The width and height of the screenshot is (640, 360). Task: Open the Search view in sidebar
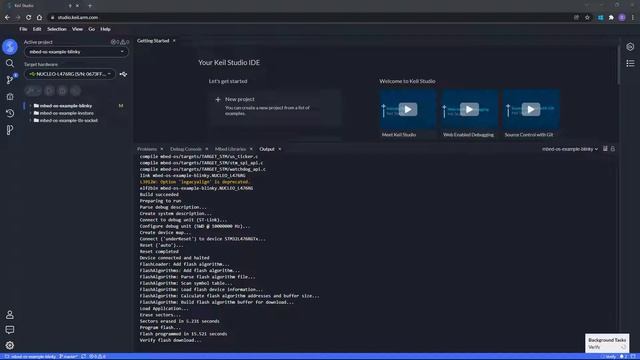coord(10,63)
